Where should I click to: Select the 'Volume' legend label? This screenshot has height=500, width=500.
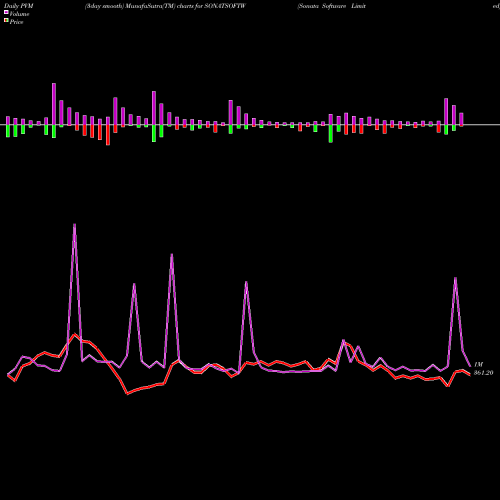click(x=19, y=14)
